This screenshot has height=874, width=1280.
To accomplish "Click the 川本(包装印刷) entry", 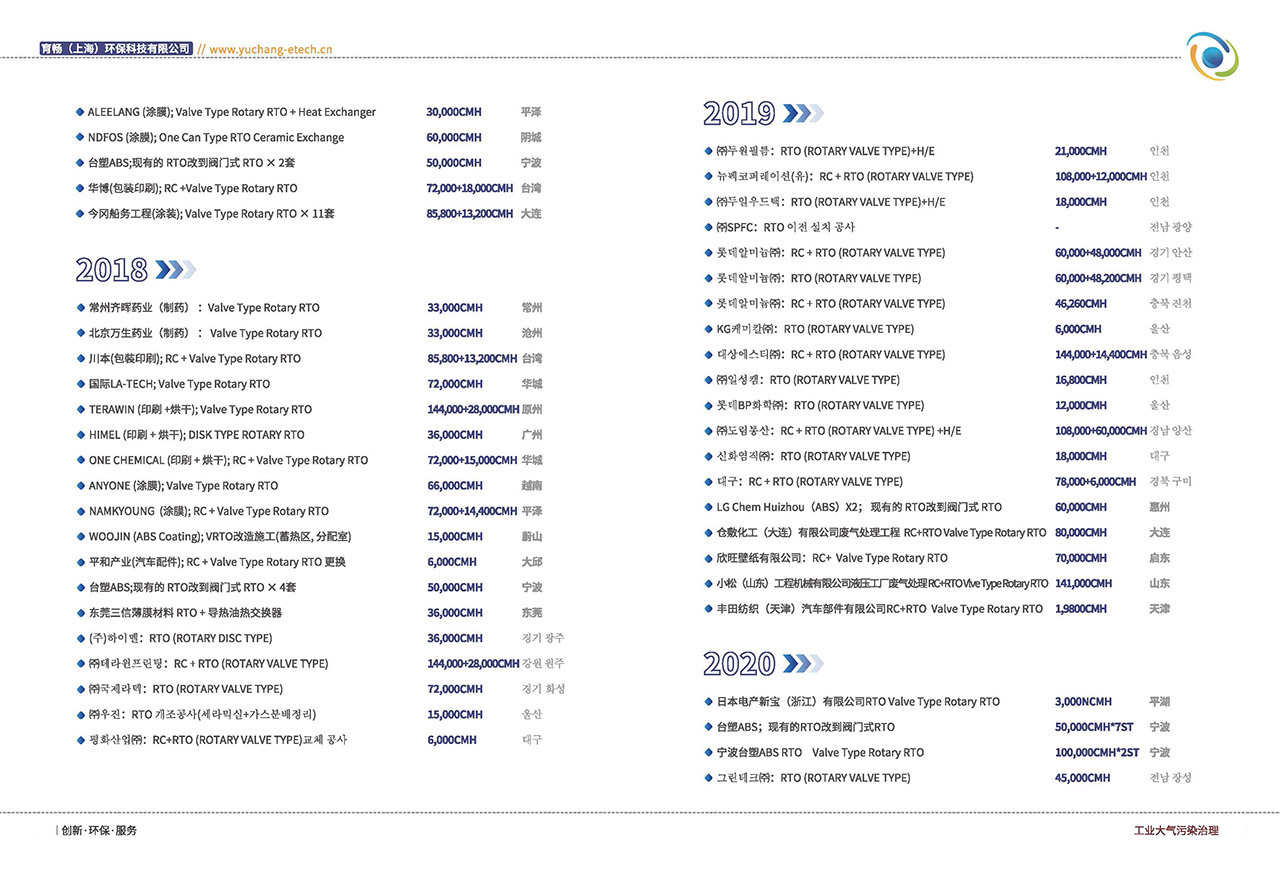I will 188,359.
